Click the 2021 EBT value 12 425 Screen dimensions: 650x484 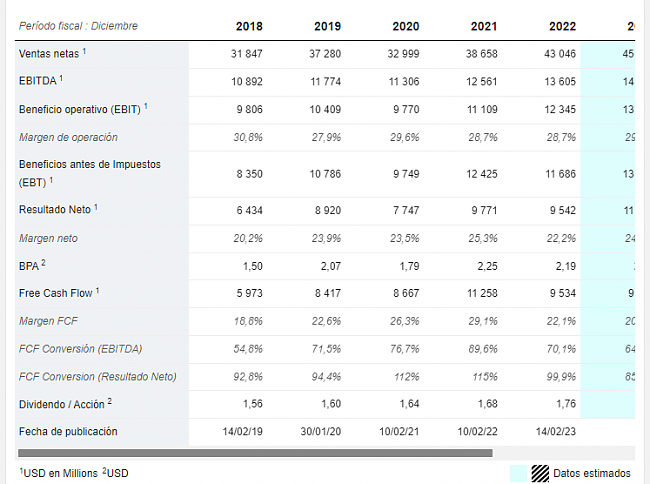[481, 174]
